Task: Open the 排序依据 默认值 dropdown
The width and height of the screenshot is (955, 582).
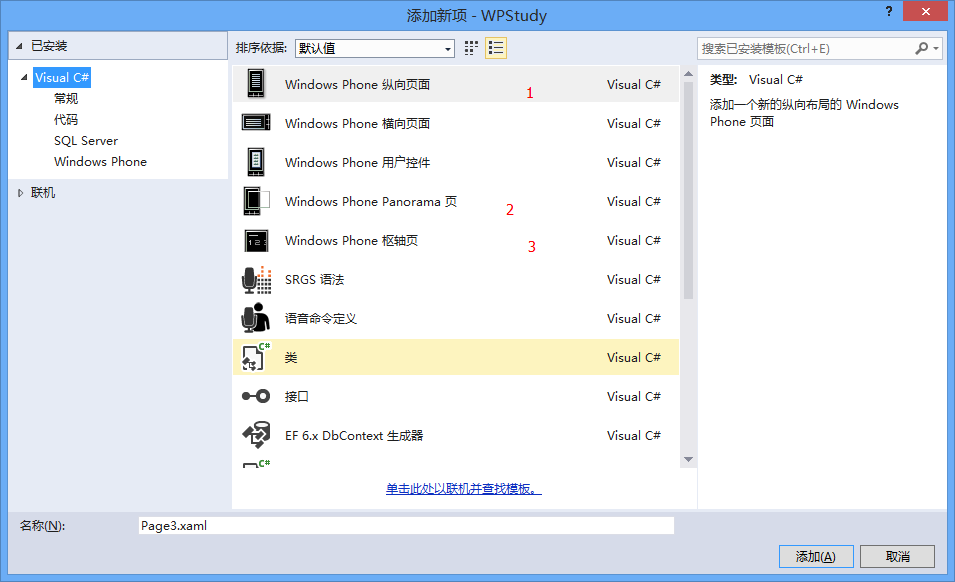Action: pos(375,48)
